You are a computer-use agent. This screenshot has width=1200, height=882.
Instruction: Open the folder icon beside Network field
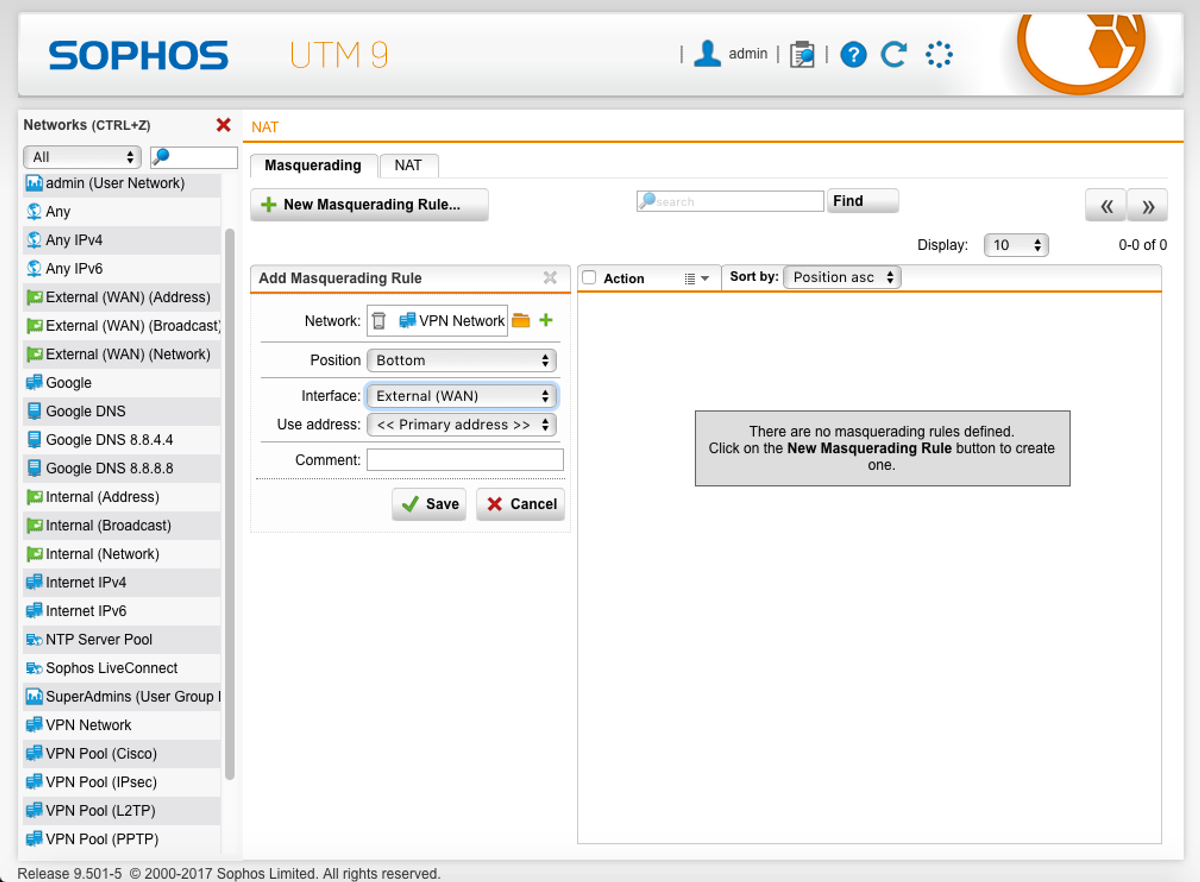tap(520, 321)
